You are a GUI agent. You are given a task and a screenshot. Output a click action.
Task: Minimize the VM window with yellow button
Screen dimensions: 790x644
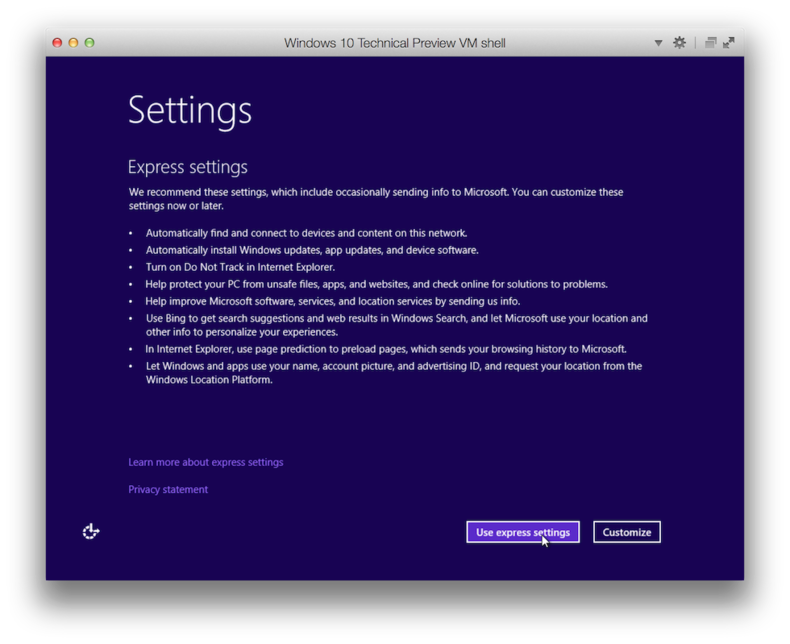tap(74, 43)
